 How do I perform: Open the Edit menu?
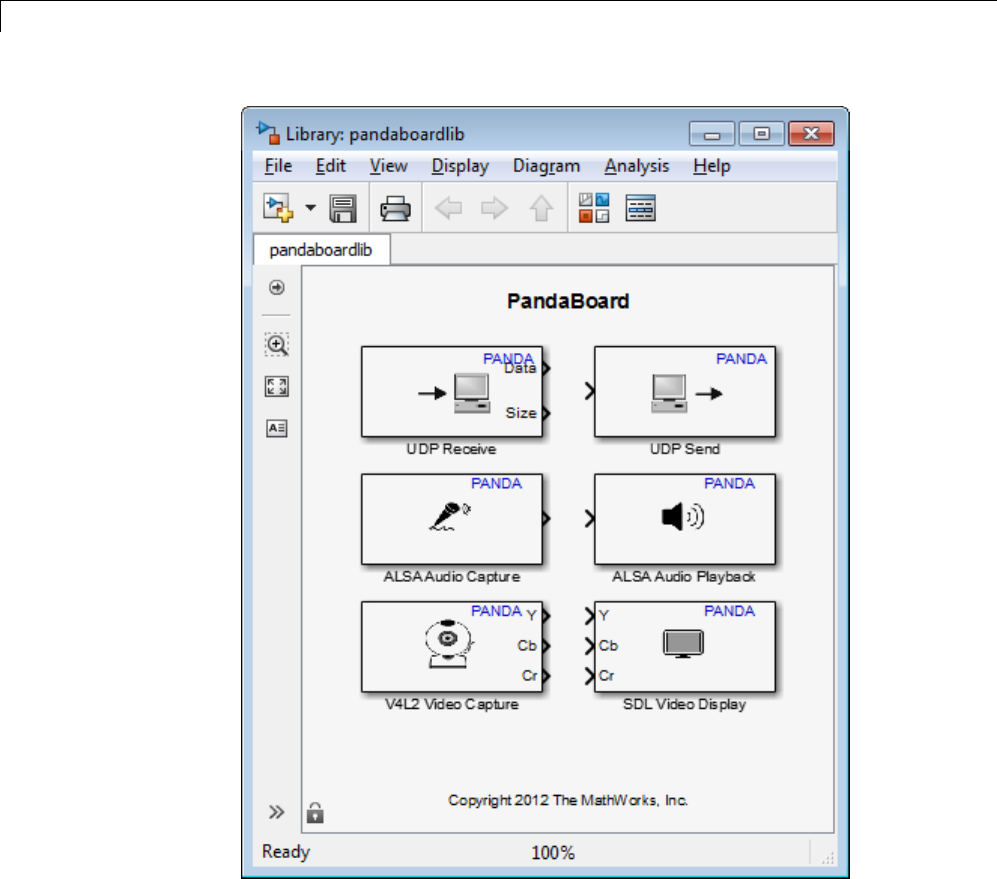(x=331, y=166)
